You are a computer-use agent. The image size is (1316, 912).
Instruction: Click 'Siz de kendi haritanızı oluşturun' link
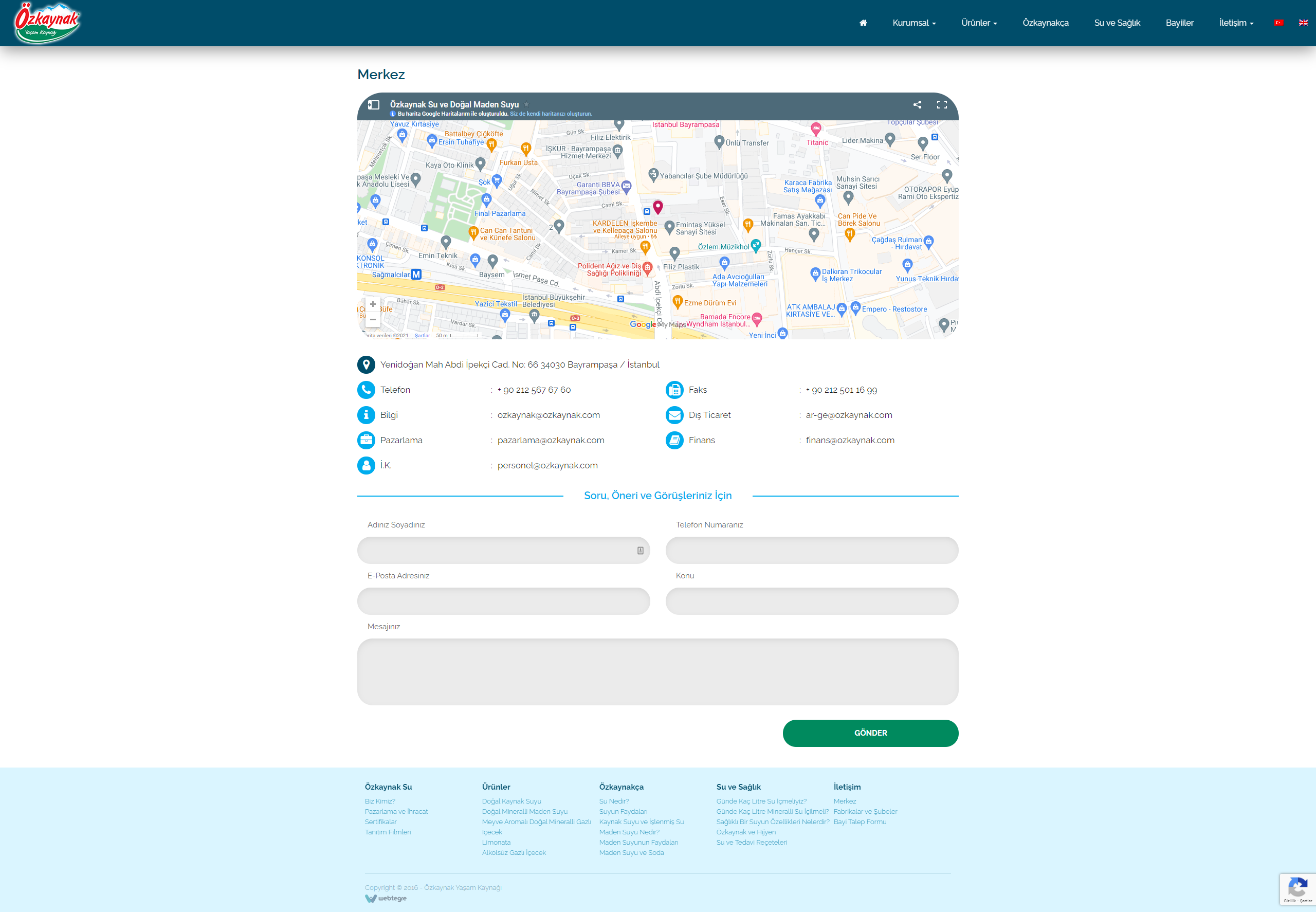pyautogui.click(x=551, y=114)
